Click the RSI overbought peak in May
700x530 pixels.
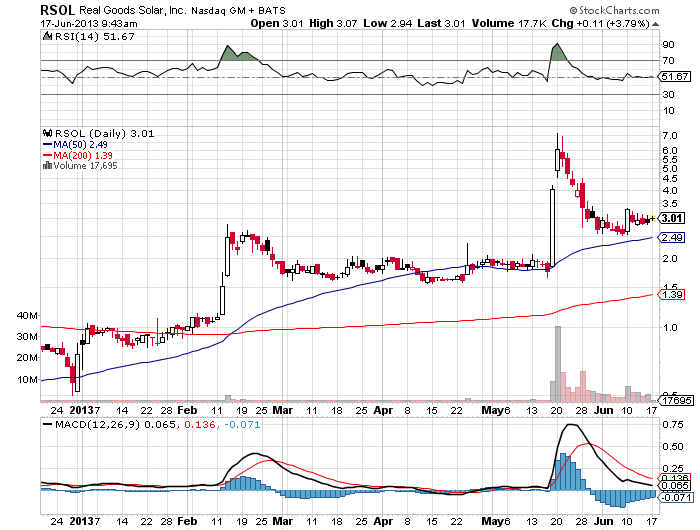pyautogui.click(x=556, y=44)
